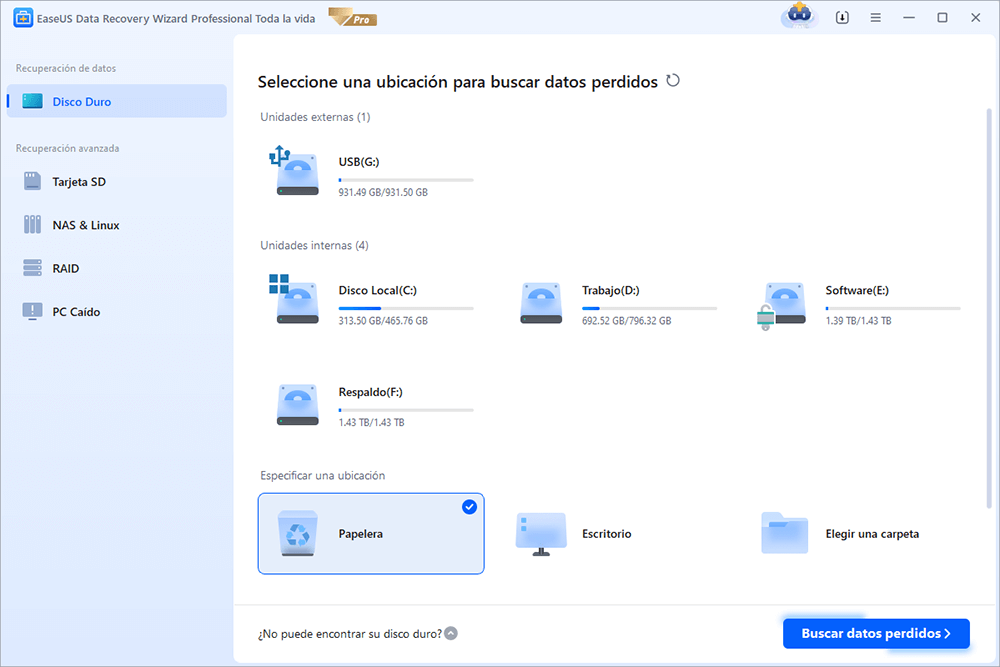Select the Respaldo(F:) drive icon
The width and height of the screenshot is (1000, 667).
click(298, 405)
